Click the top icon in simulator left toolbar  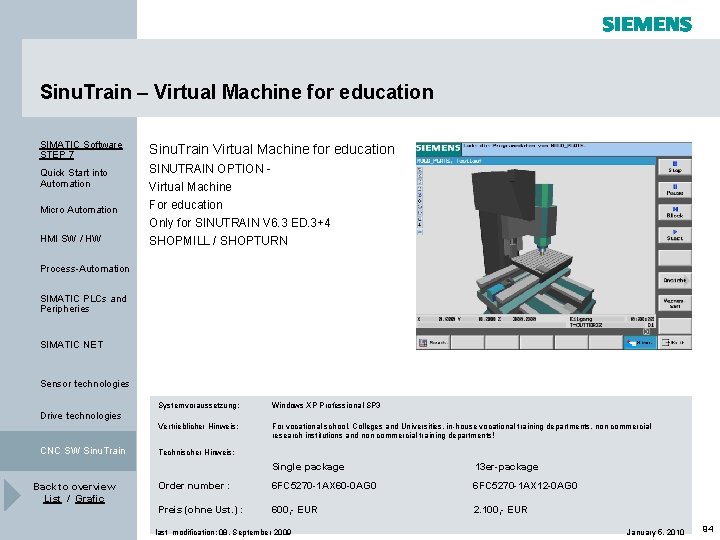pyautogui.click(x=419, y=170)
